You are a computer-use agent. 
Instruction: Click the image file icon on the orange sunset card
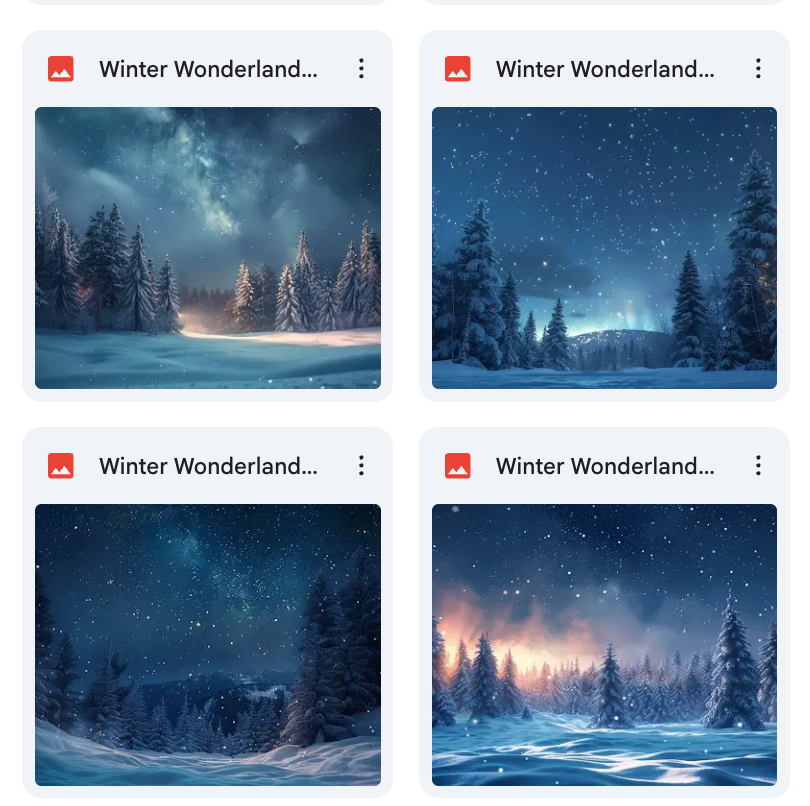(x=458, y=466)
